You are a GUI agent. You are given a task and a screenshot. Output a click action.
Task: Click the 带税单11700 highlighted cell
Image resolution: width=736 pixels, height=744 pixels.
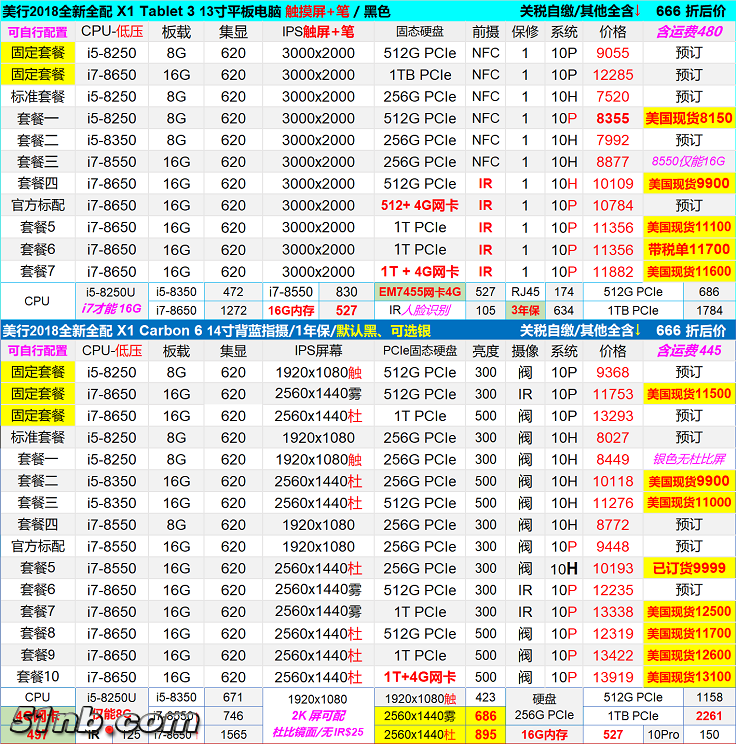click(688, 249)
